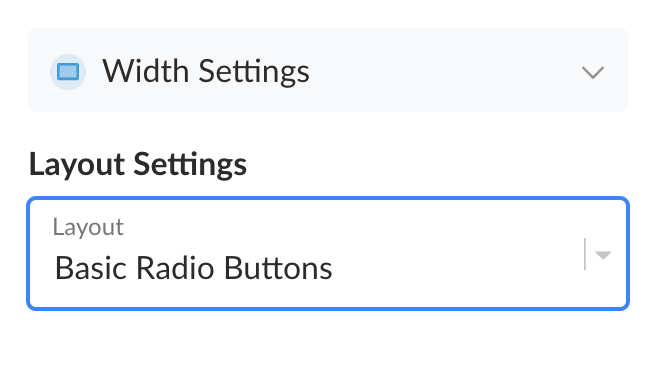This screenshot has height=370, width=658.
Task: Select the Basic Radio Buttons value
Action: (193, 268)
